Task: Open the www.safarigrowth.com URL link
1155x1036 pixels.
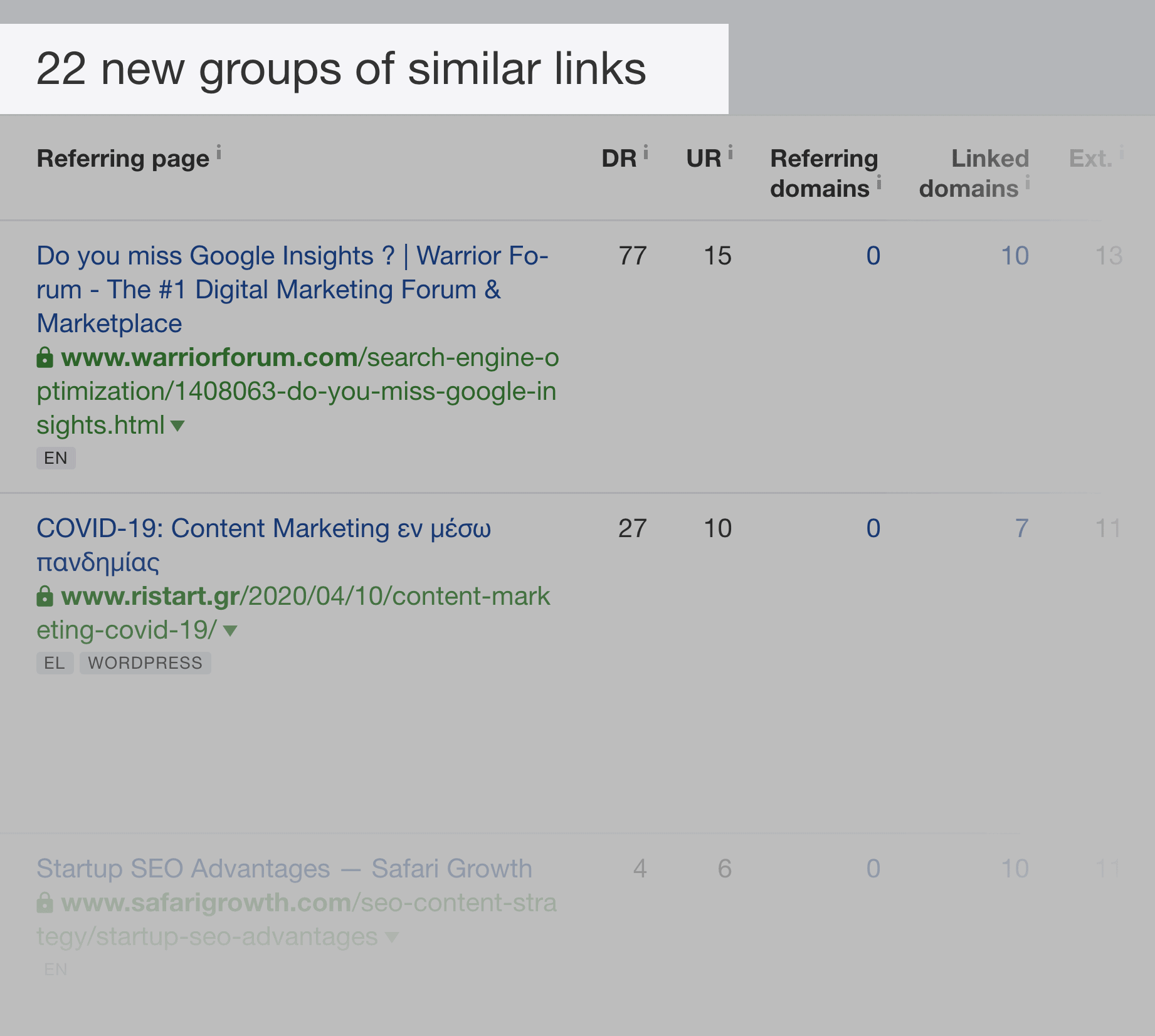Action: 297,919
